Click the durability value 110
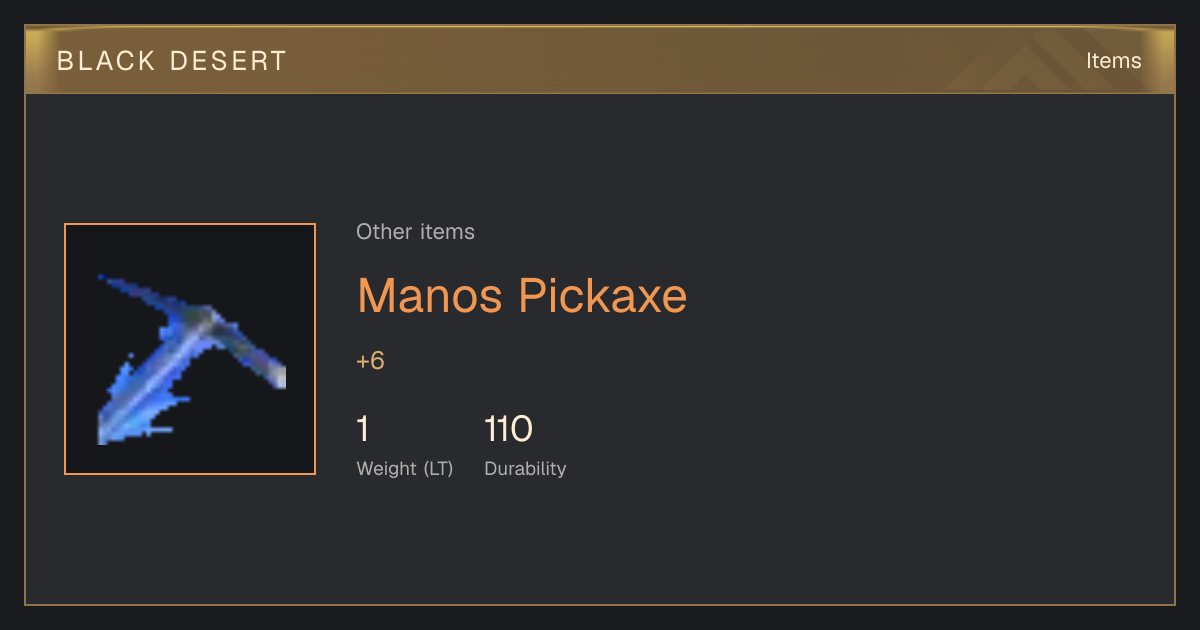Image resolution: width=1200 pixels, height=630 pixels. pyautogui.click(x=508, y=429)
